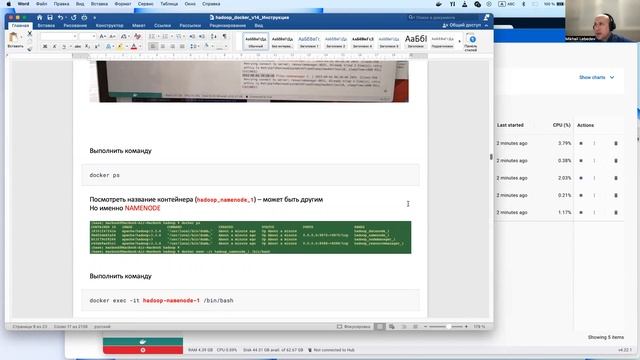Viewport: 640px width, 360px height.
Task: Click the Word document search field
Action: coord(443,18)
